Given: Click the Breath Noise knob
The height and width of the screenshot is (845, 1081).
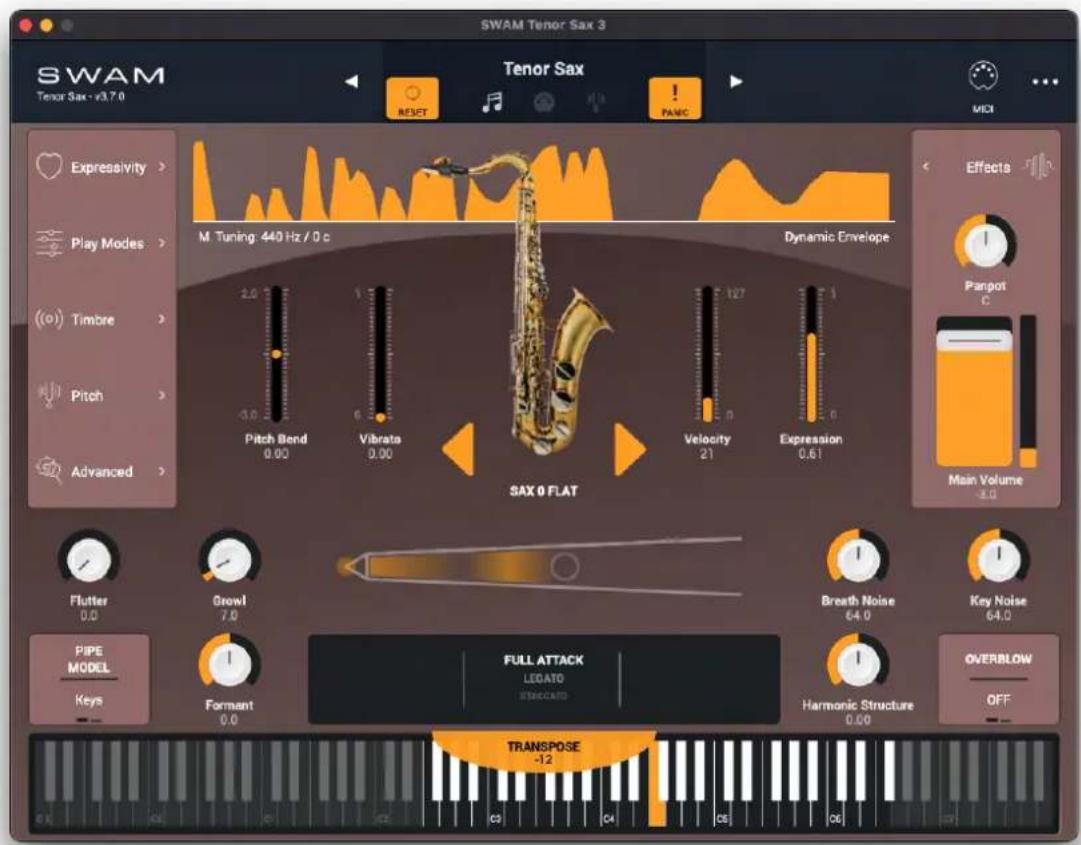Looking at the screenshot, I should tap(858, 560).
